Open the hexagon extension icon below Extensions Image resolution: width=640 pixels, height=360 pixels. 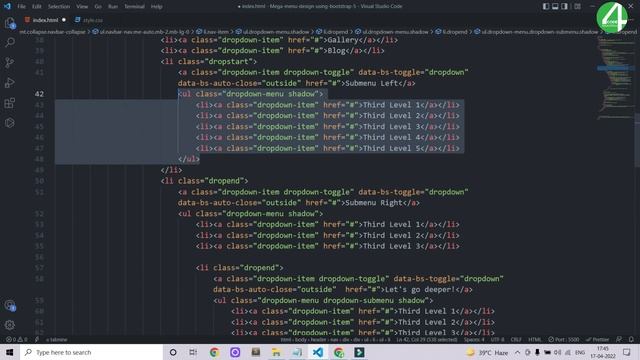pos(10,122)
